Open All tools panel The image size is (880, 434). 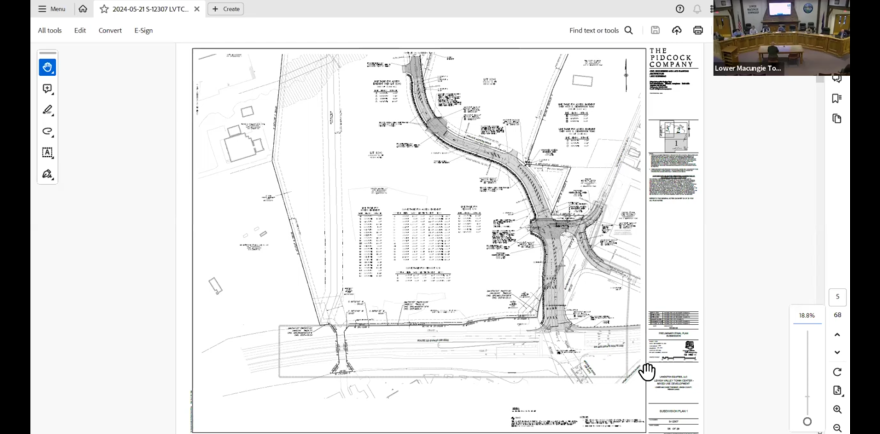coord(50,30)
